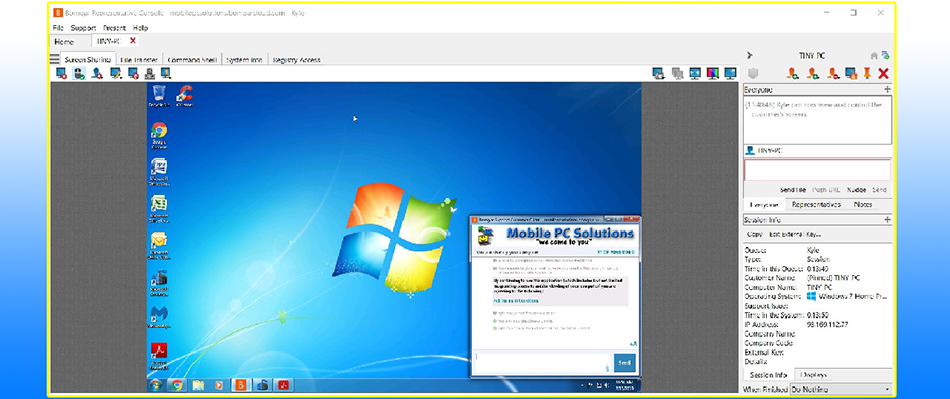The image size is (950, 399).
Task: Close the TINY-PC session tab
Action: [x=133, y=41]
